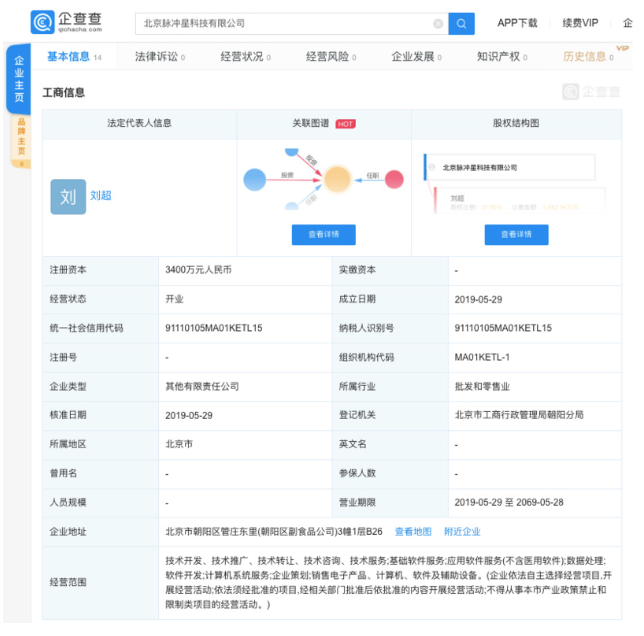Open the 续费VIP link
The width and height of the screenshot is (644, 636).
pyautogui.click(x=580, y=23)
